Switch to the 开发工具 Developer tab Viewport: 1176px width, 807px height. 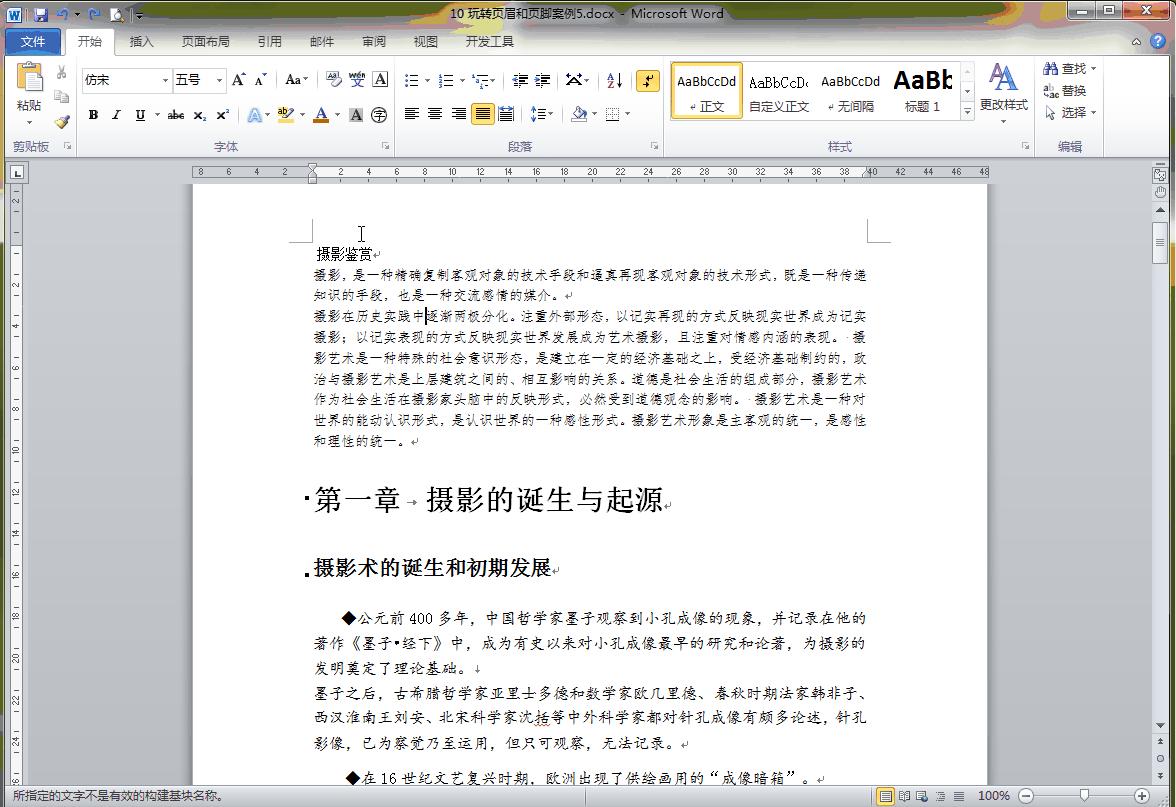[x=489, y=41]
